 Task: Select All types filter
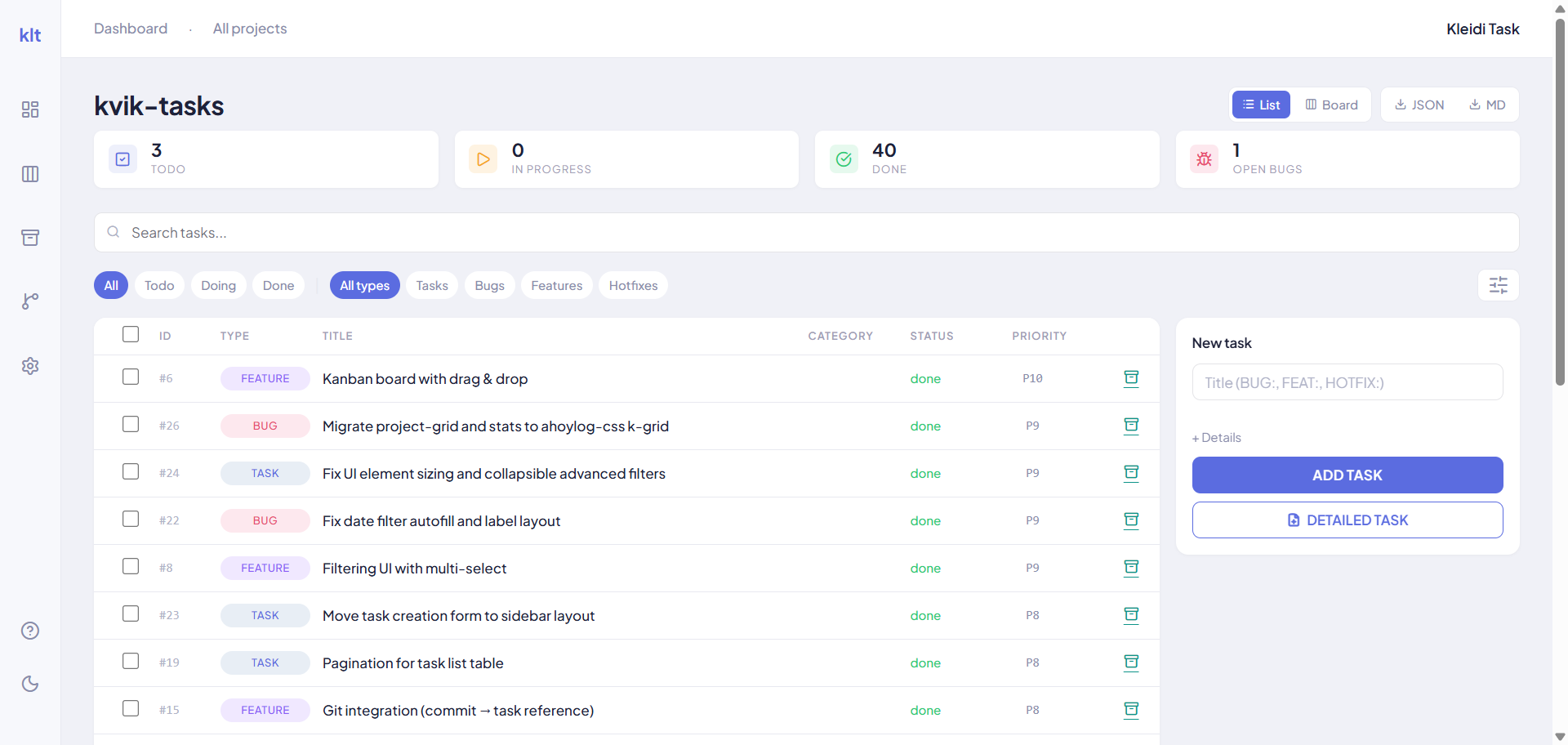364,285
